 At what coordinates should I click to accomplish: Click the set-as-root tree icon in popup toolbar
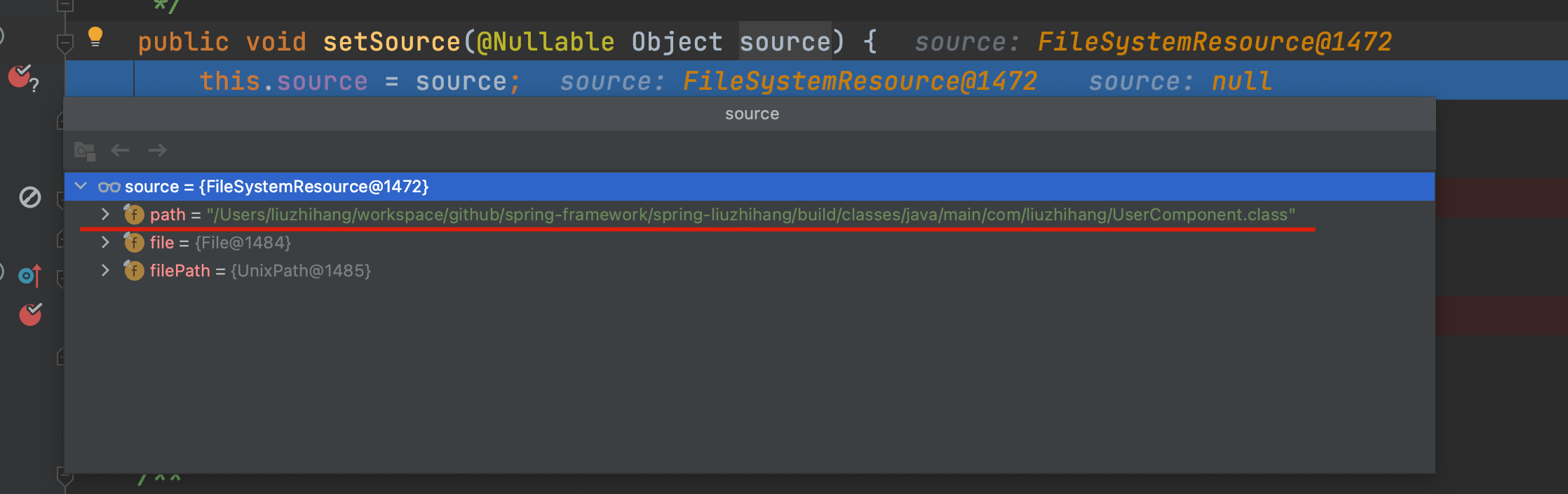pos(85,151)
